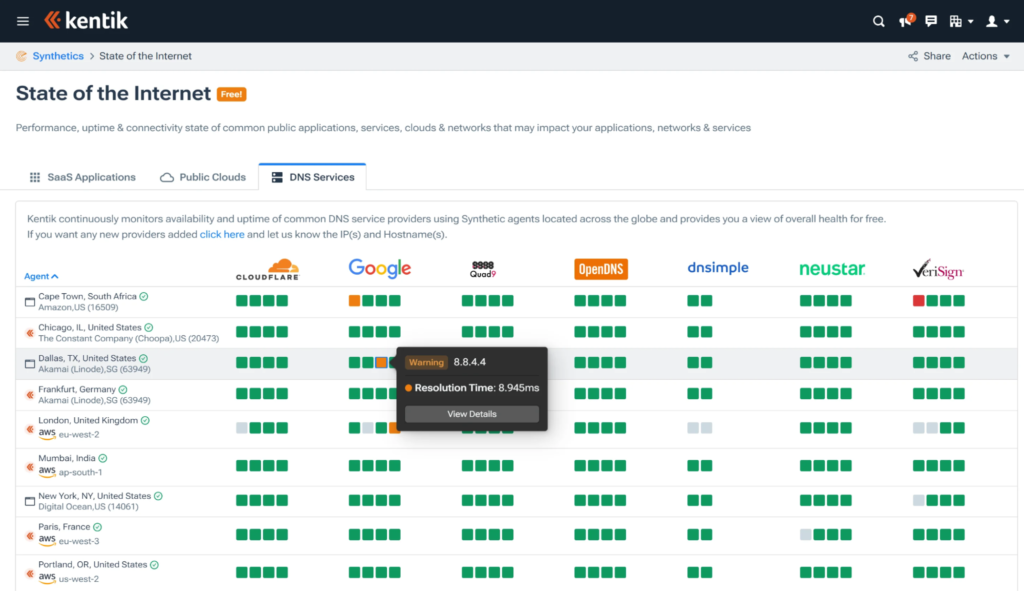Open the announcements megaphone icon

click(906, 21)
